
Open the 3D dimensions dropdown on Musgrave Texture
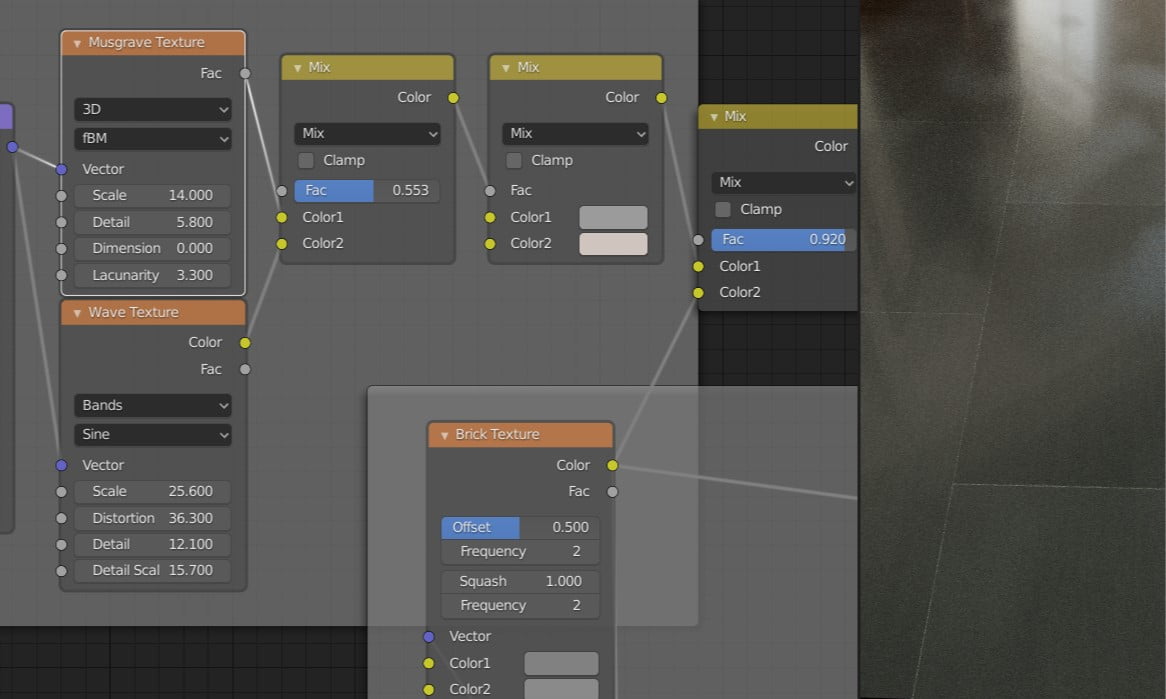(x=152, y=109)
